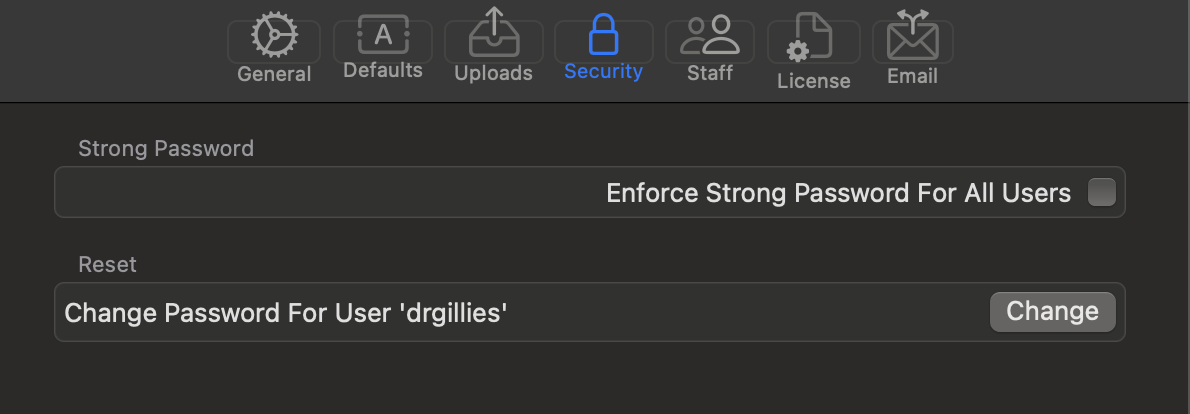Go to the License tab label
Screen dimensions: 1190x414
(x=814, y=81)
